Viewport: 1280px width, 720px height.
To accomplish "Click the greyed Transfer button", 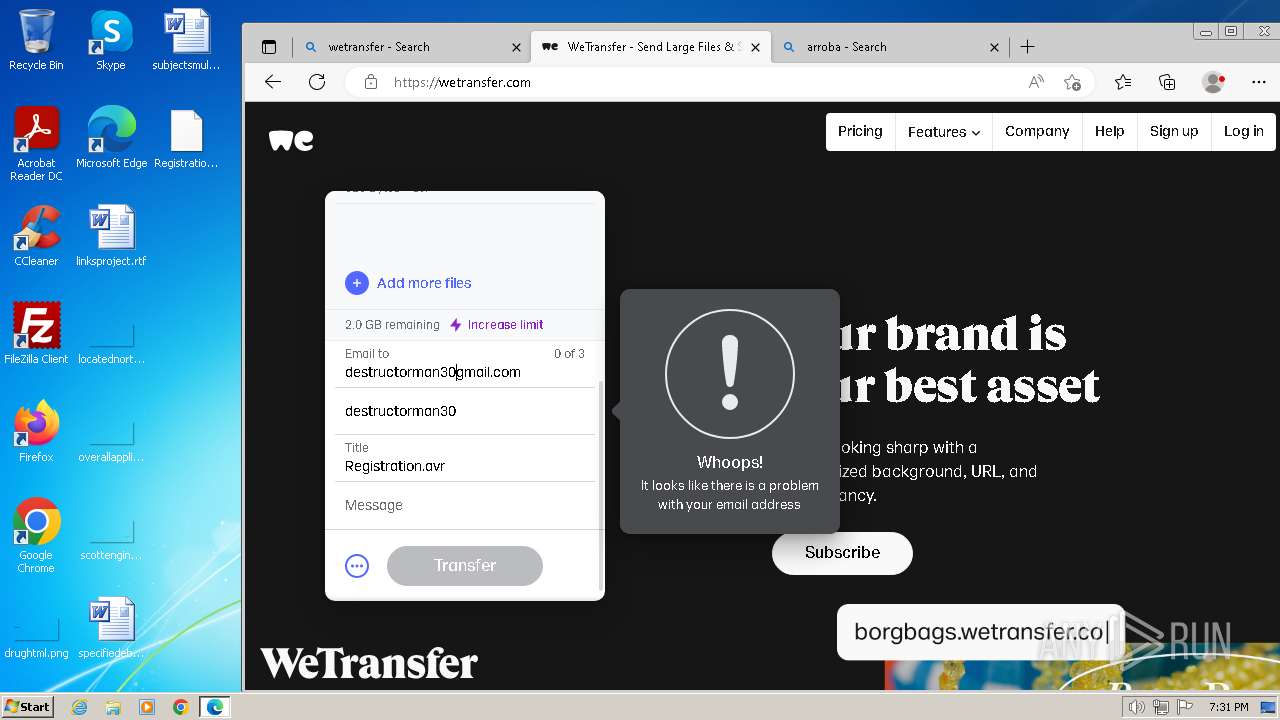I will [x=465, y=566].
